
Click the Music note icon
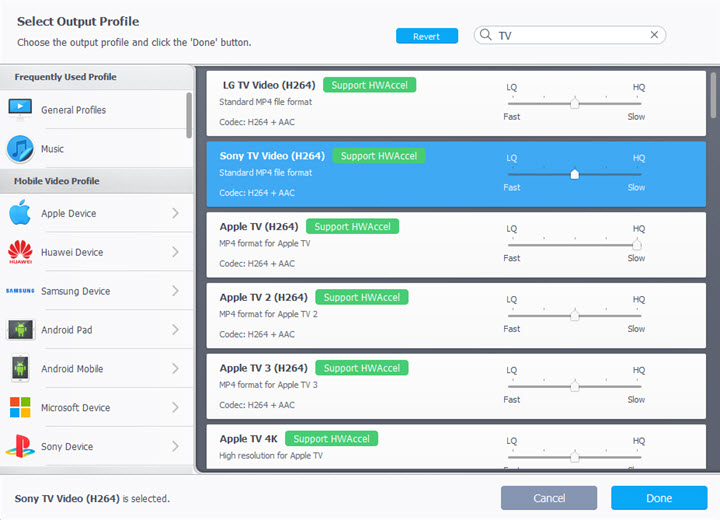(20, 149)
